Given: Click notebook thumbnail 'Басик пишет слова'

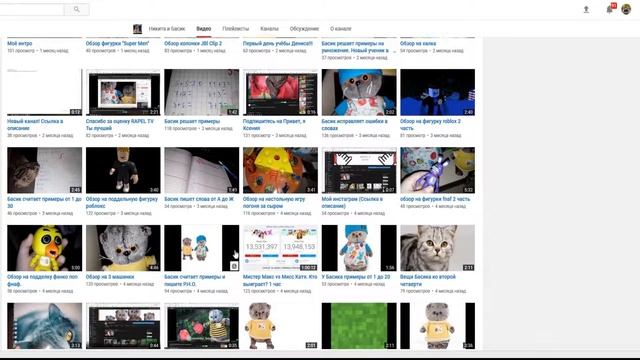Looking at the screenshot, I should coord(202,170).
